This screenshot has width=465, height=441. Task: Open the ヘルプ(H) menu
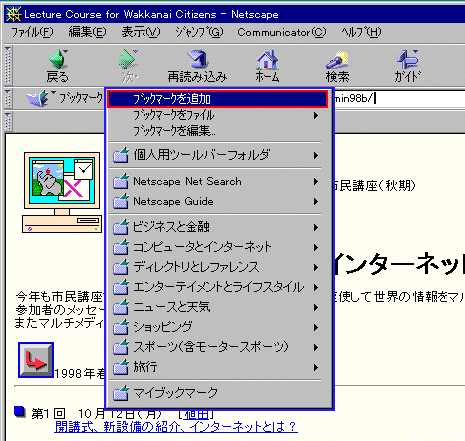361,32
